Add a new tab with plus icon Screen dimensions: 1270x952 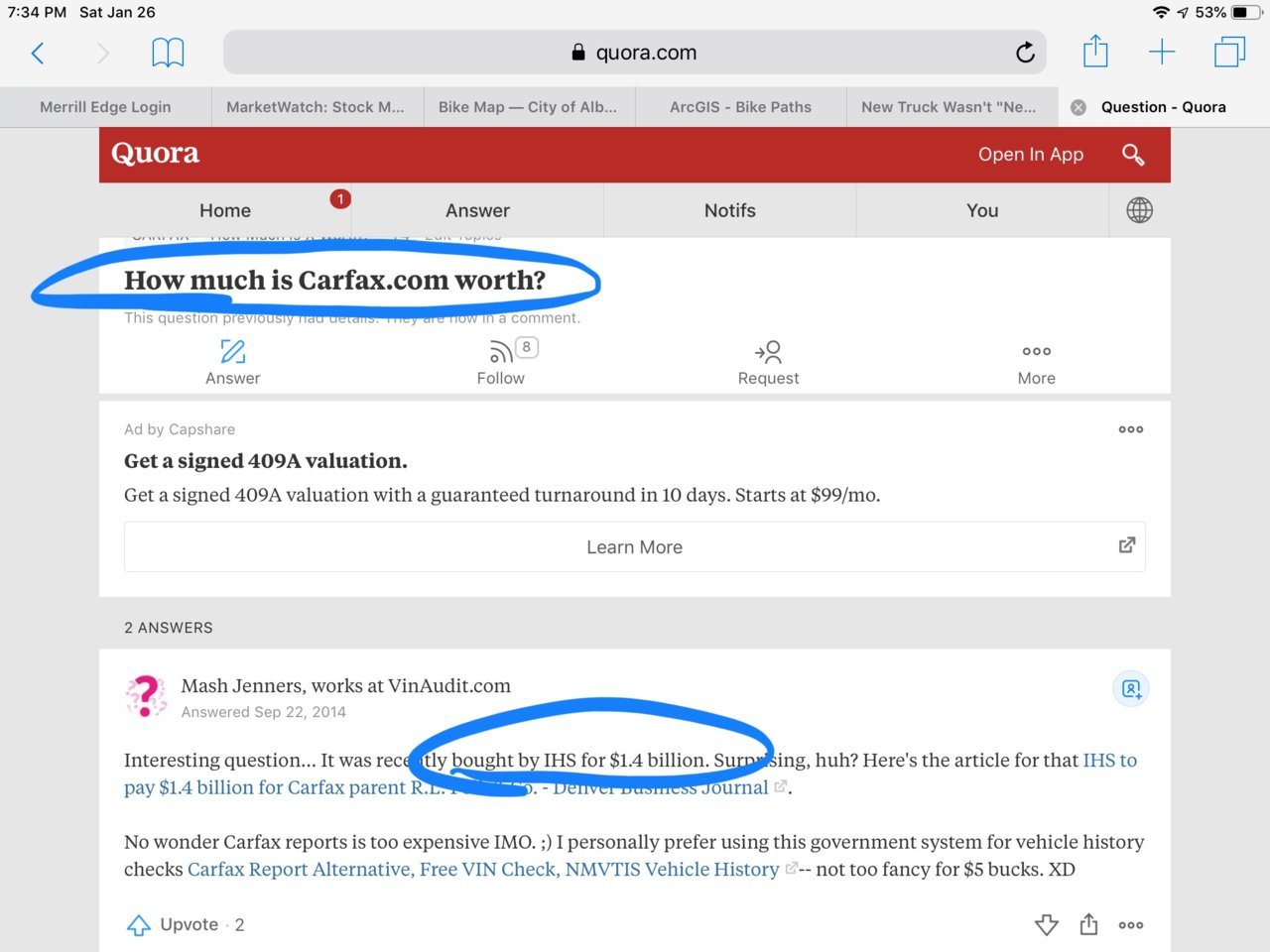1161,52
